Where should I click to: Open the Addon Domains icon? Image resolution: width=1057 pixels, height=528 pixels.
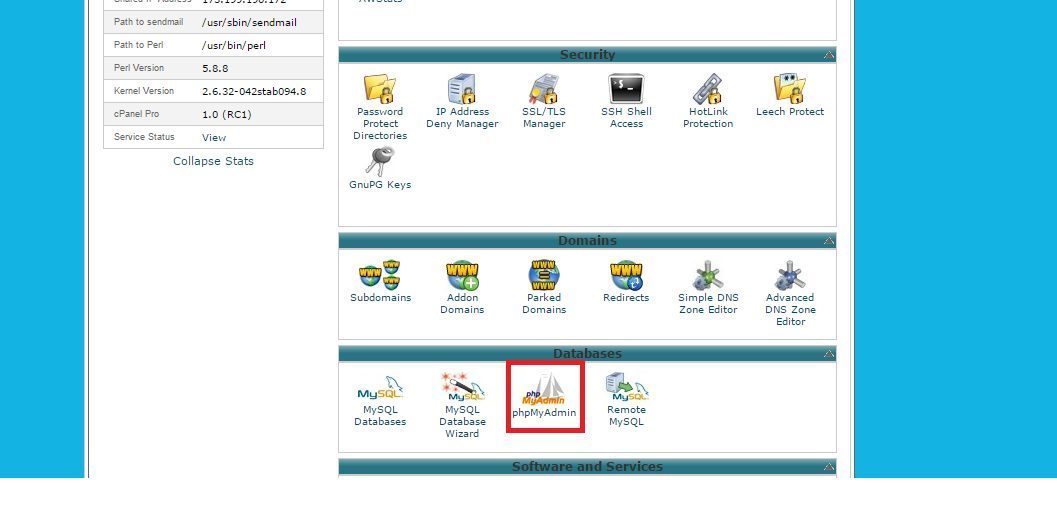(x=462, y=275)
